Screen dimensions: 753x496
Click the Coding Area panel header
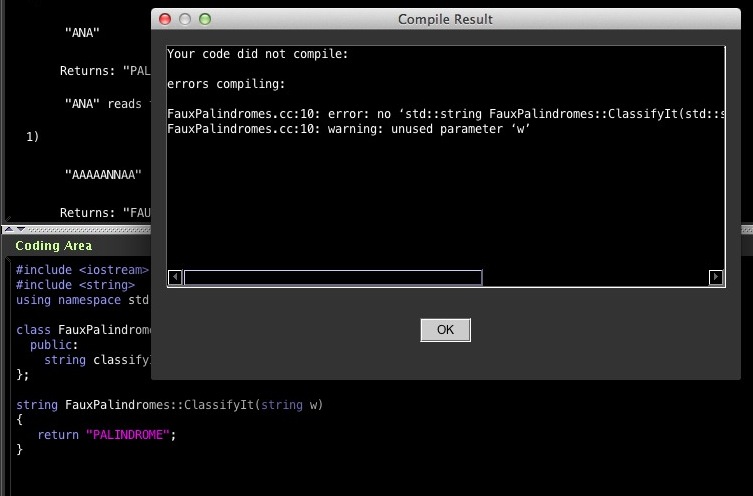pos(54,246)
